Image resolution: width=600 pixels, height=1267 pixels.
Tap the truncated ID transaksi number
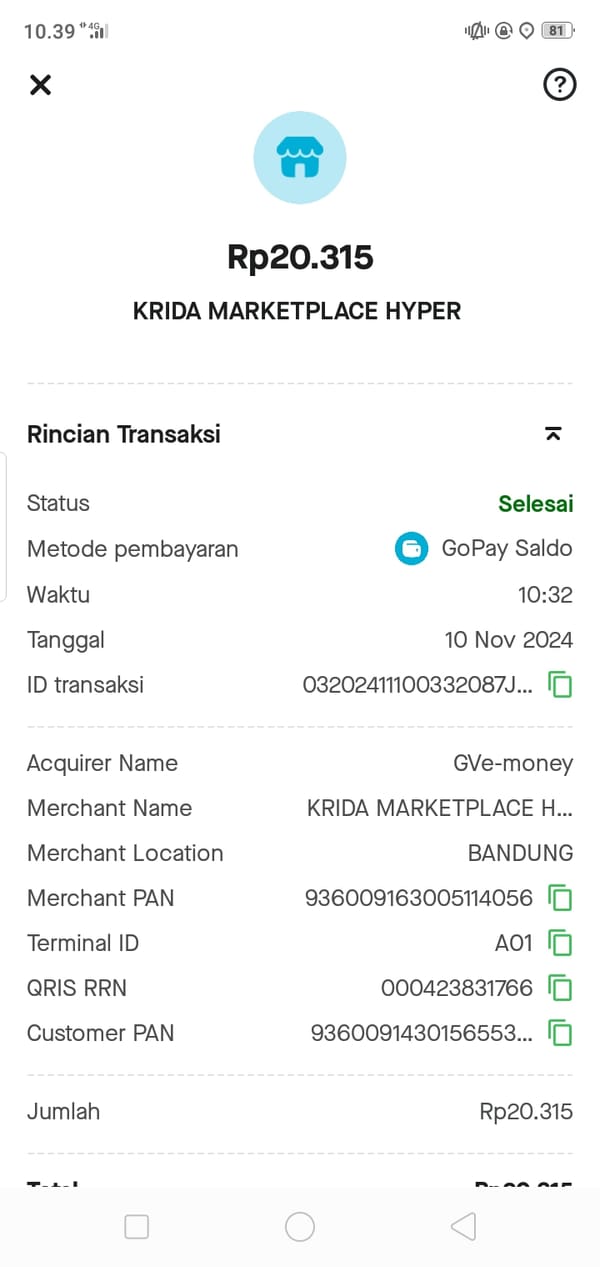pos(417,685)
